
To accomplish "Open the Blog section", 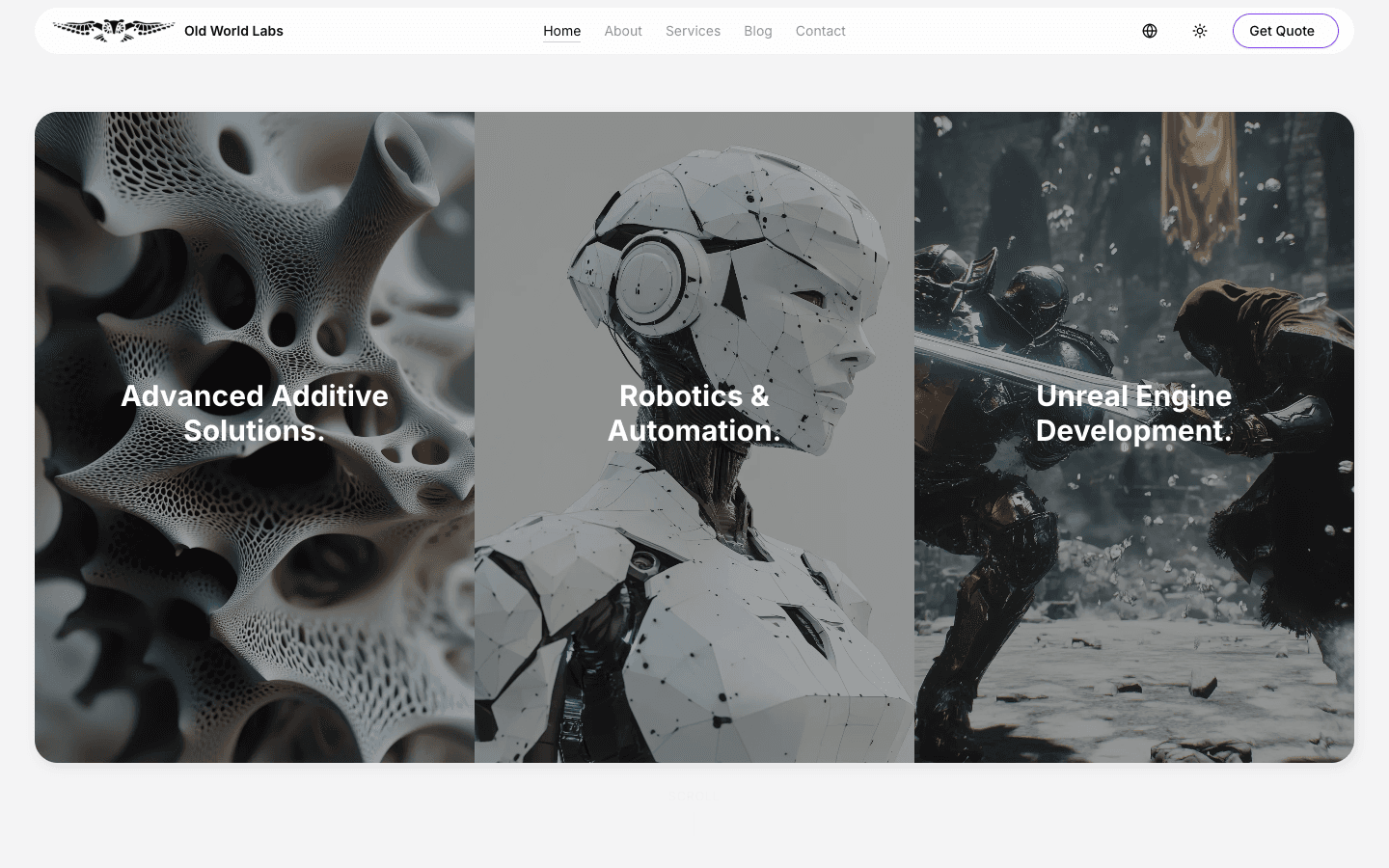I will (x=757, y=31).
